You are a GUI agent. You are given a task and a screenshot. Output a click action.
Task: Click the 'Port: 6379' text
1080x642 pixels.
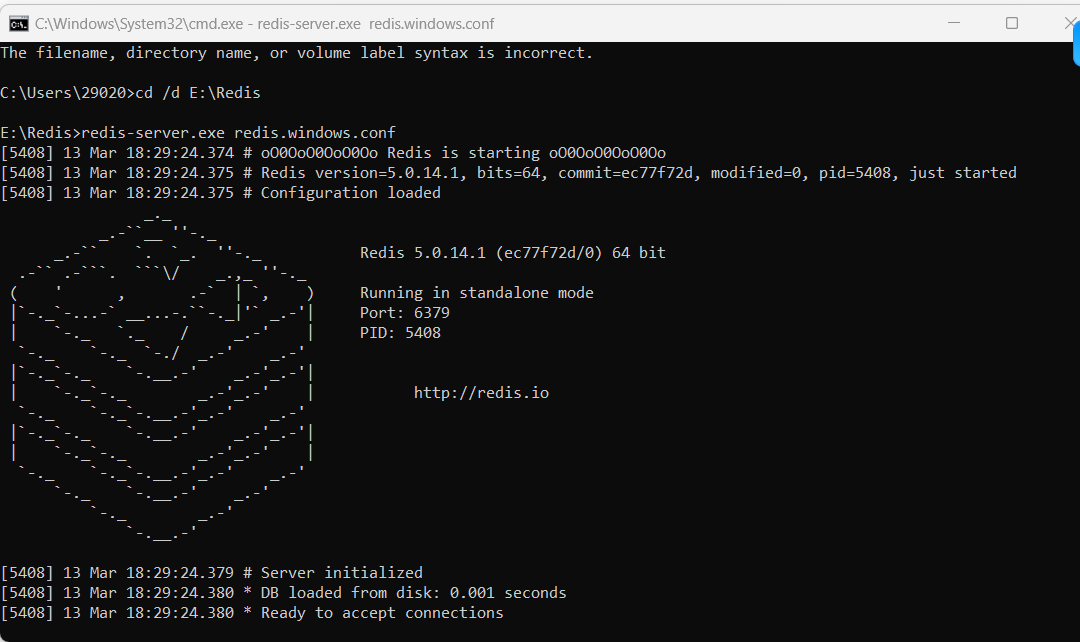pos(404,313)
